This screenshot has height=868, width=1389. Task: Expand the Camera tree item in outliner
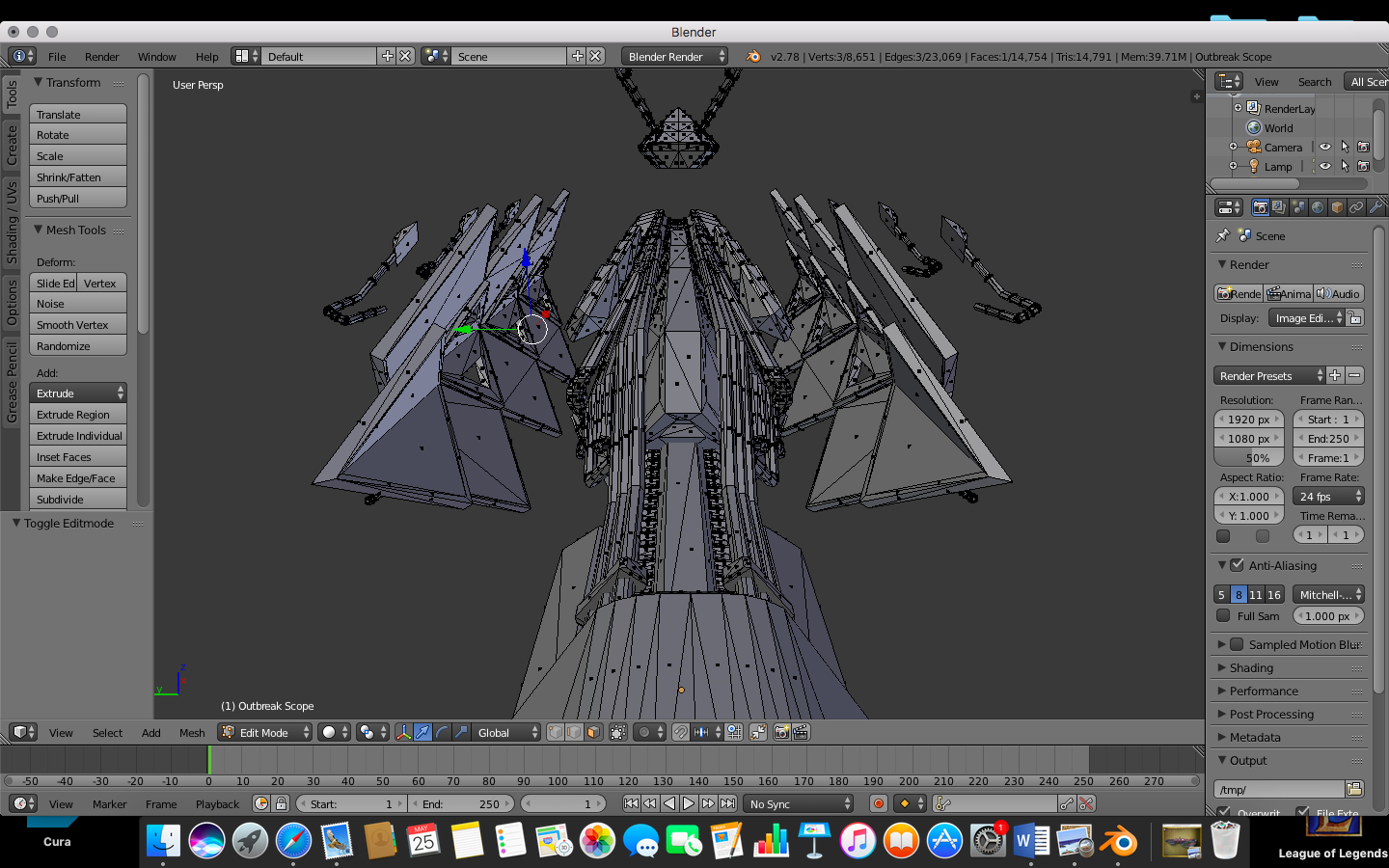1233,147
